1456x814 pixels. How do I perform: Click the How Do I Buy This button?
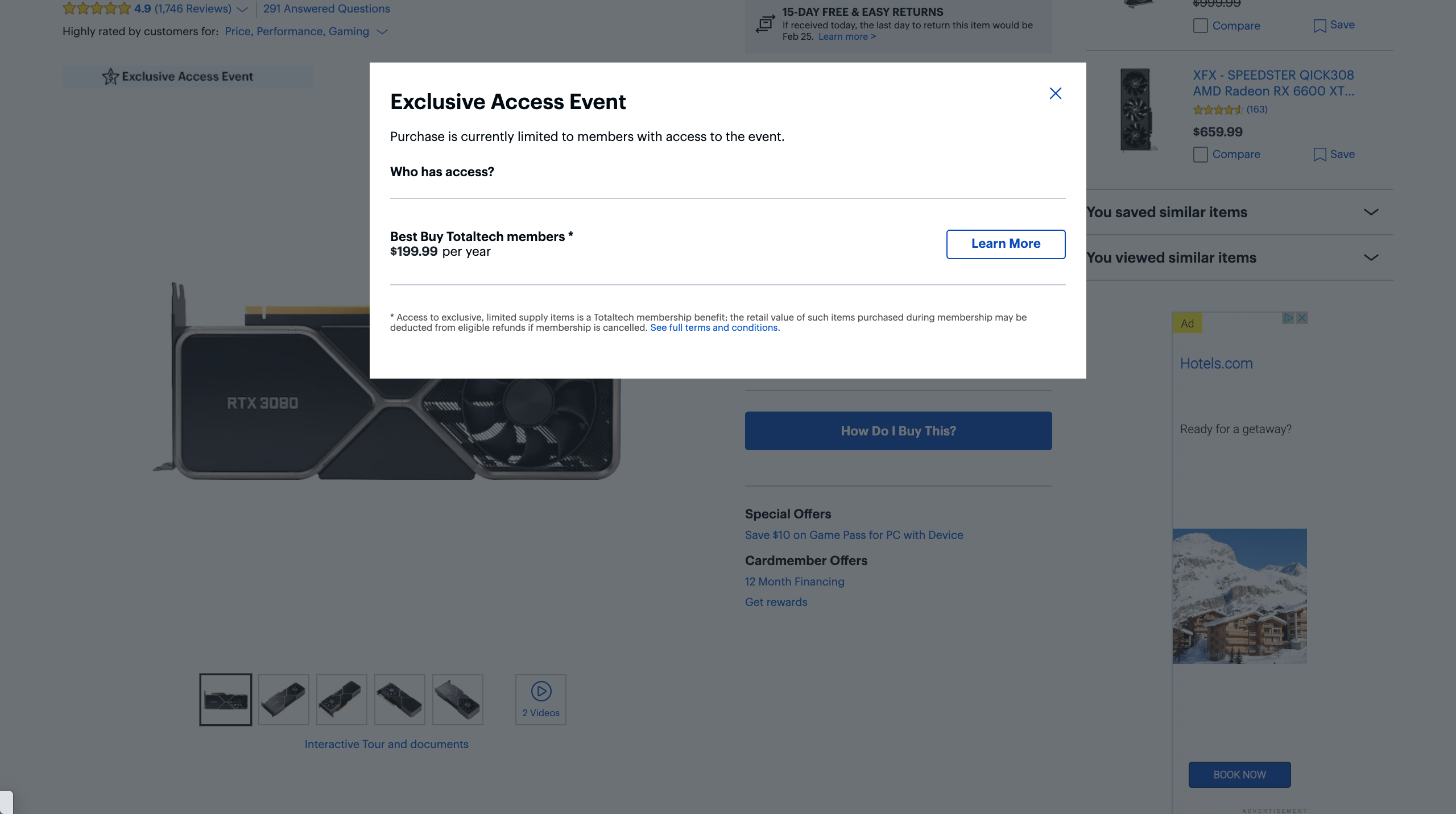point(898,431)
